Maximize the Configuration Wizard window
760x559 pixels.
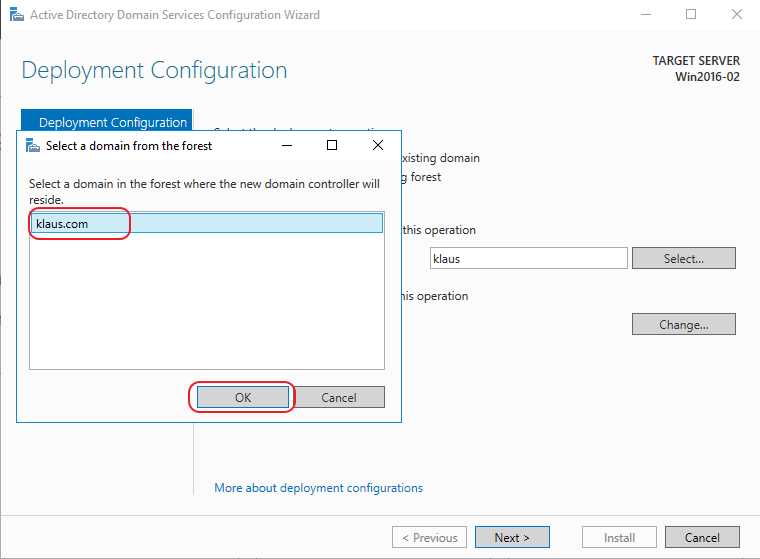tap(691, 15)
